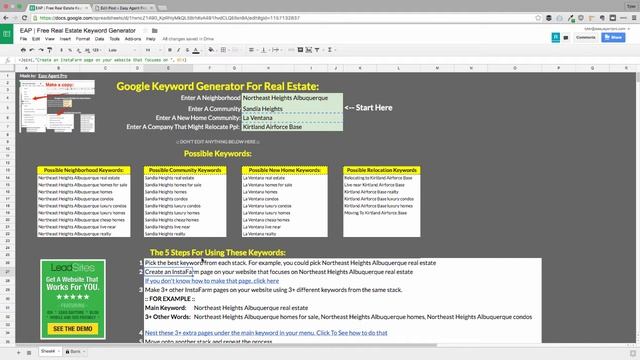Select Northeast Heights Albuquerque neighborhood cell
The image size is (640, 360).
tap(292, 98)
